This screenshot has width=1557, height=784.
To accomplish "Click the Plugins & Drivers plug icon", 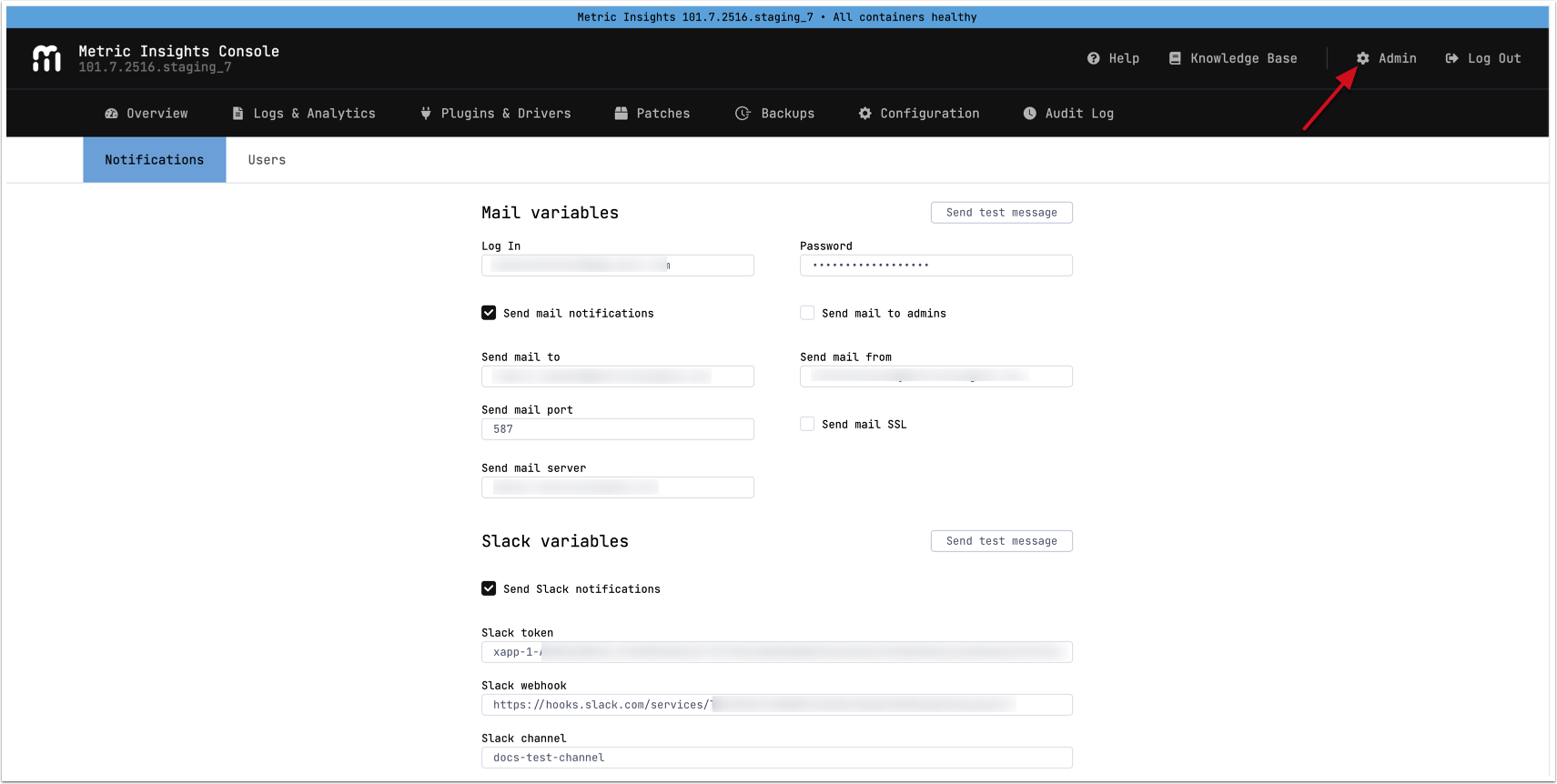I will pos(425,114).
